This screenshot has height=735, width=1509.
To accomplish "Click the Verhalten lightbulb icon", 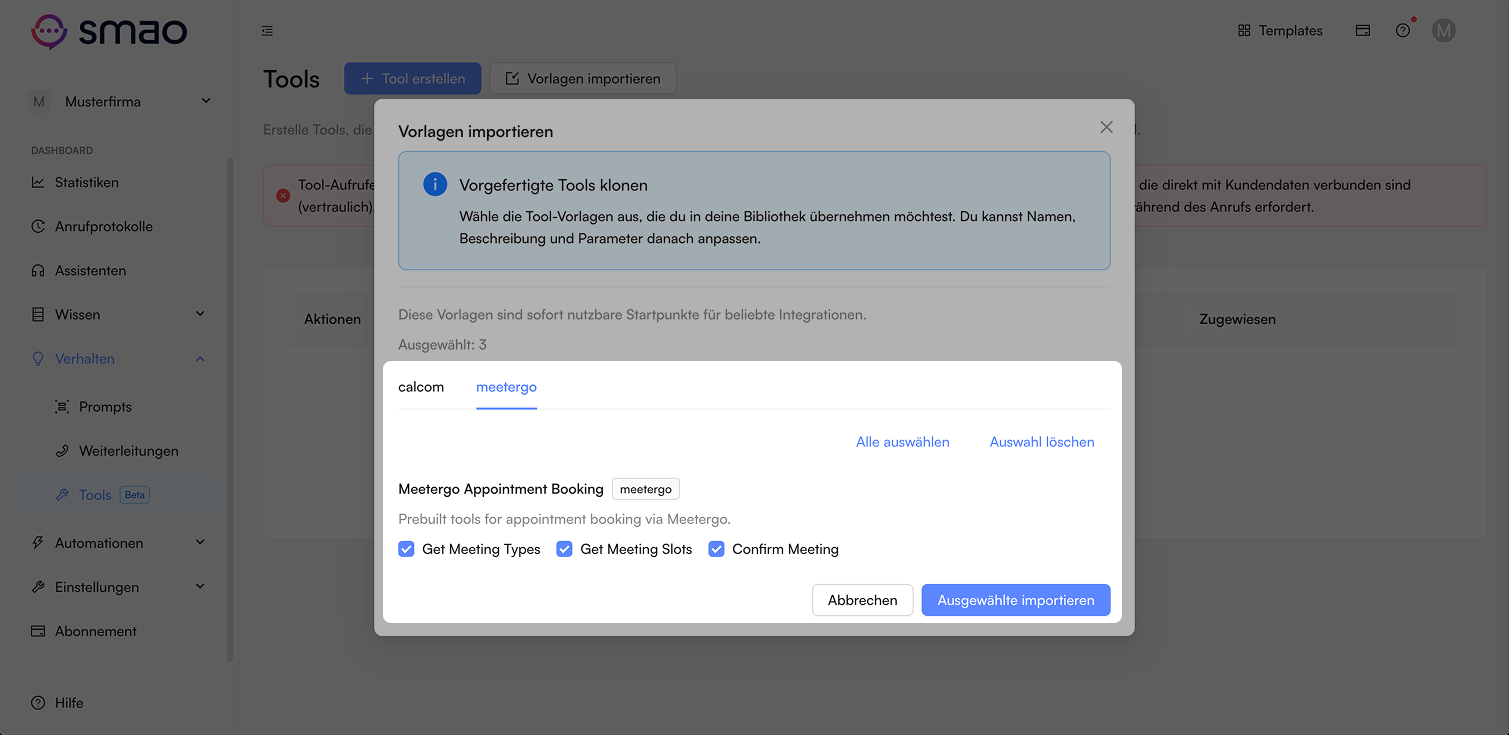I will pyautogui.click(x=38, y=359).
